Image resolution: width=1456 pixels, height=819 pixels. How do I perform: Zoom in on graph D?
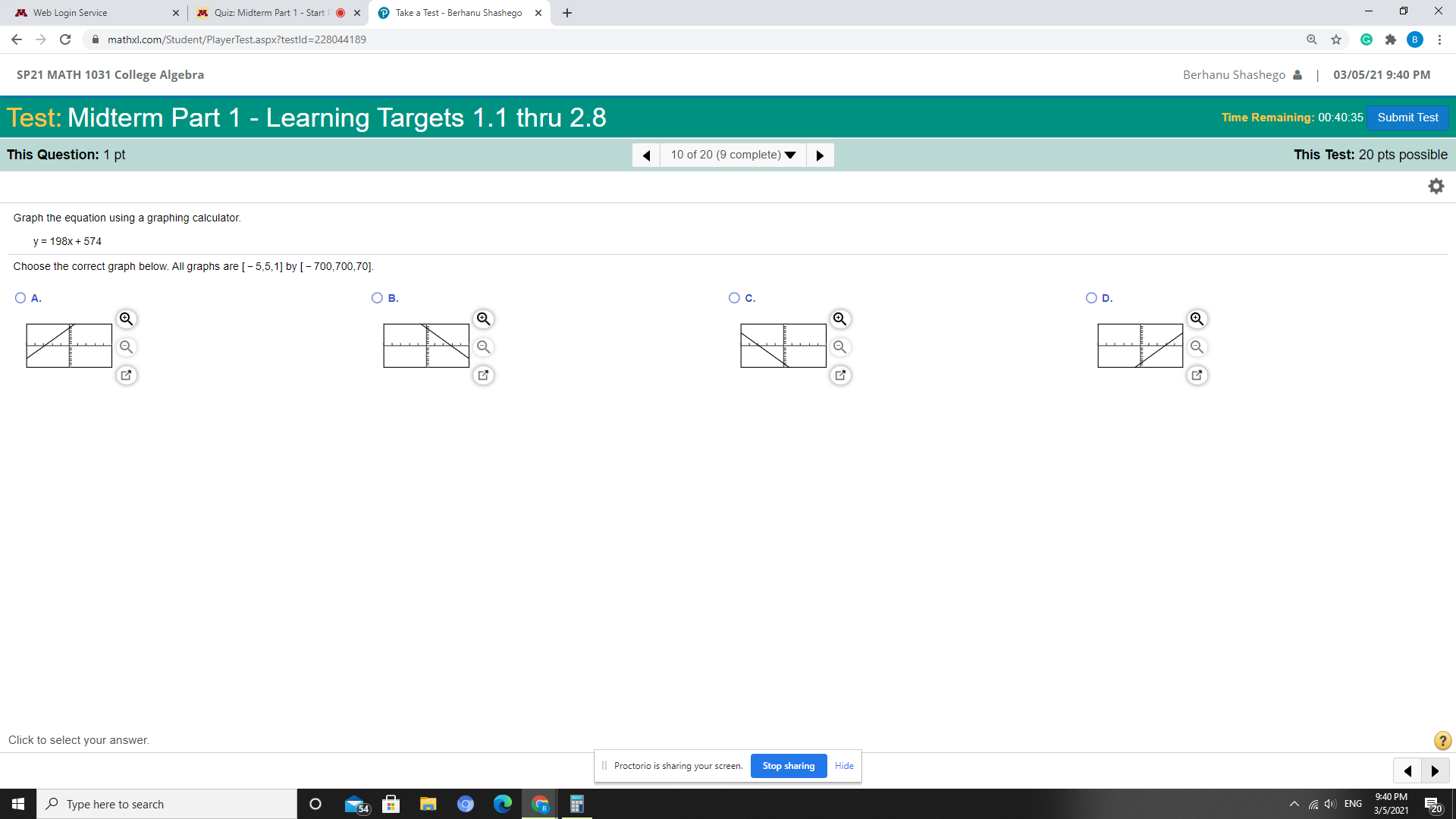[1197, 319]
